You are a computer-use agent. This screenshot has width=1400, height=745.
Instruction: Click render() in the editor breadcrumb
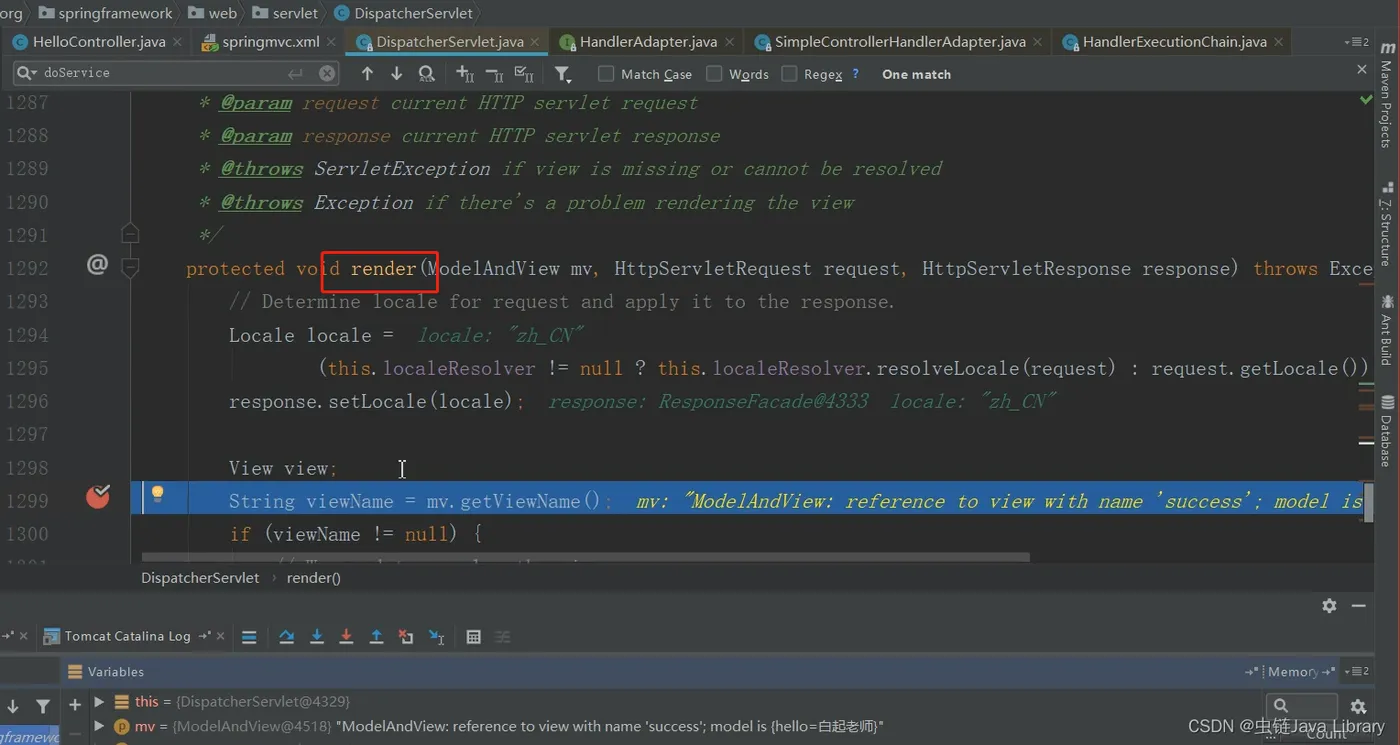point(314,578)
